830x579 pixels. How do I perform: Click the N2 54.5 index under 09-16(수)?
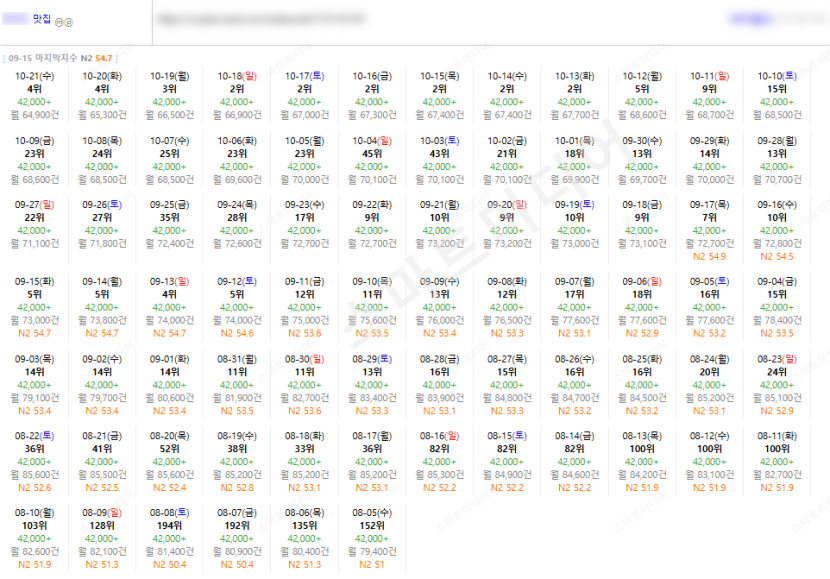777,257
